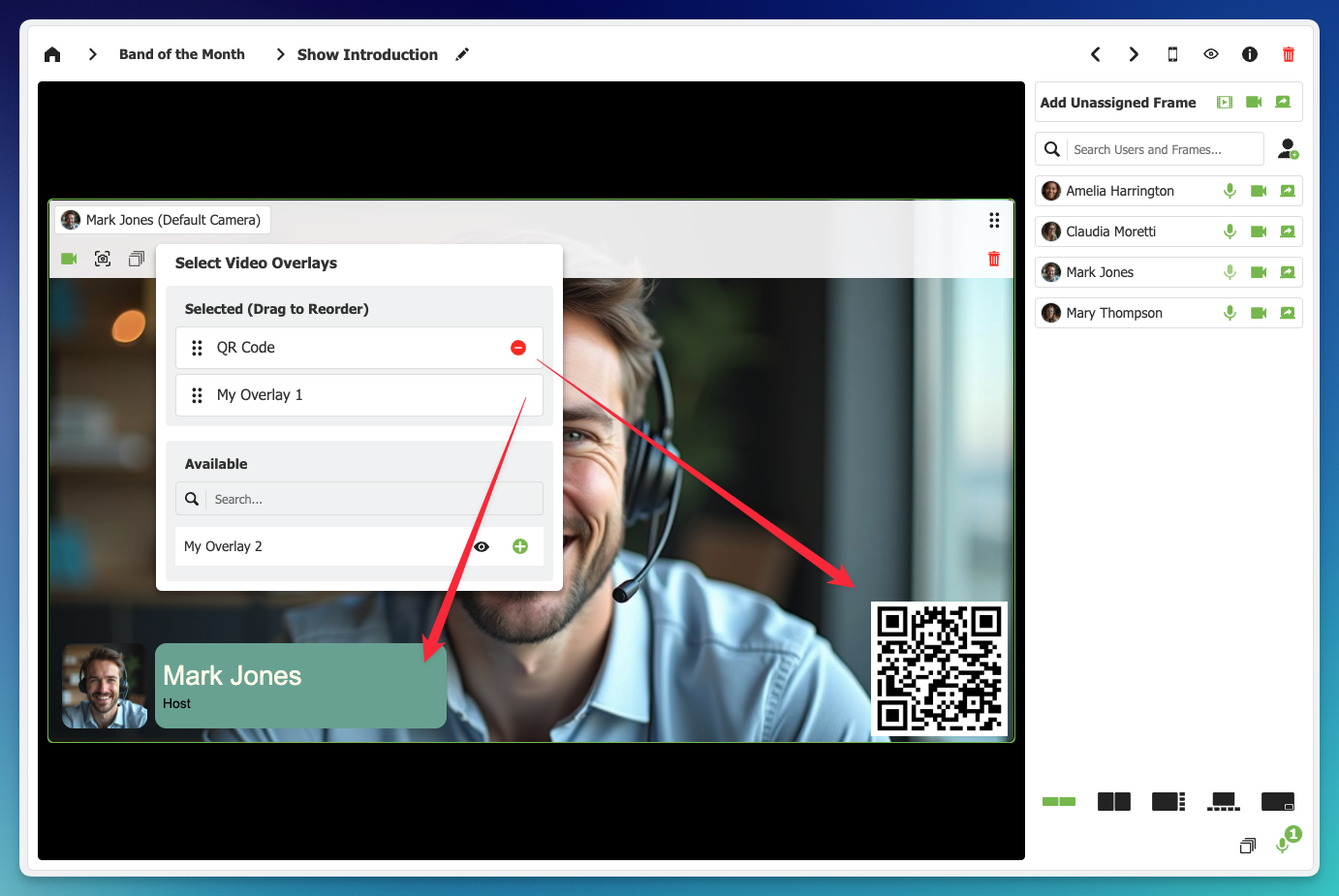The image size is (1339, 896).
Task: Go to the next scene arrow
Action: (x=1134, y=54)
